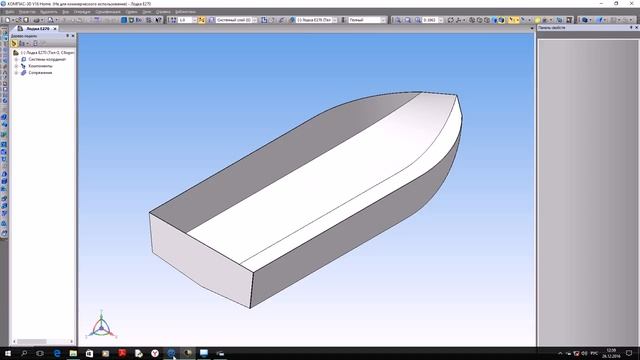This screenshot has width=640, height=360.
Task: Click the Orientation icon in the view toolbar
Action: pos(458,20)
